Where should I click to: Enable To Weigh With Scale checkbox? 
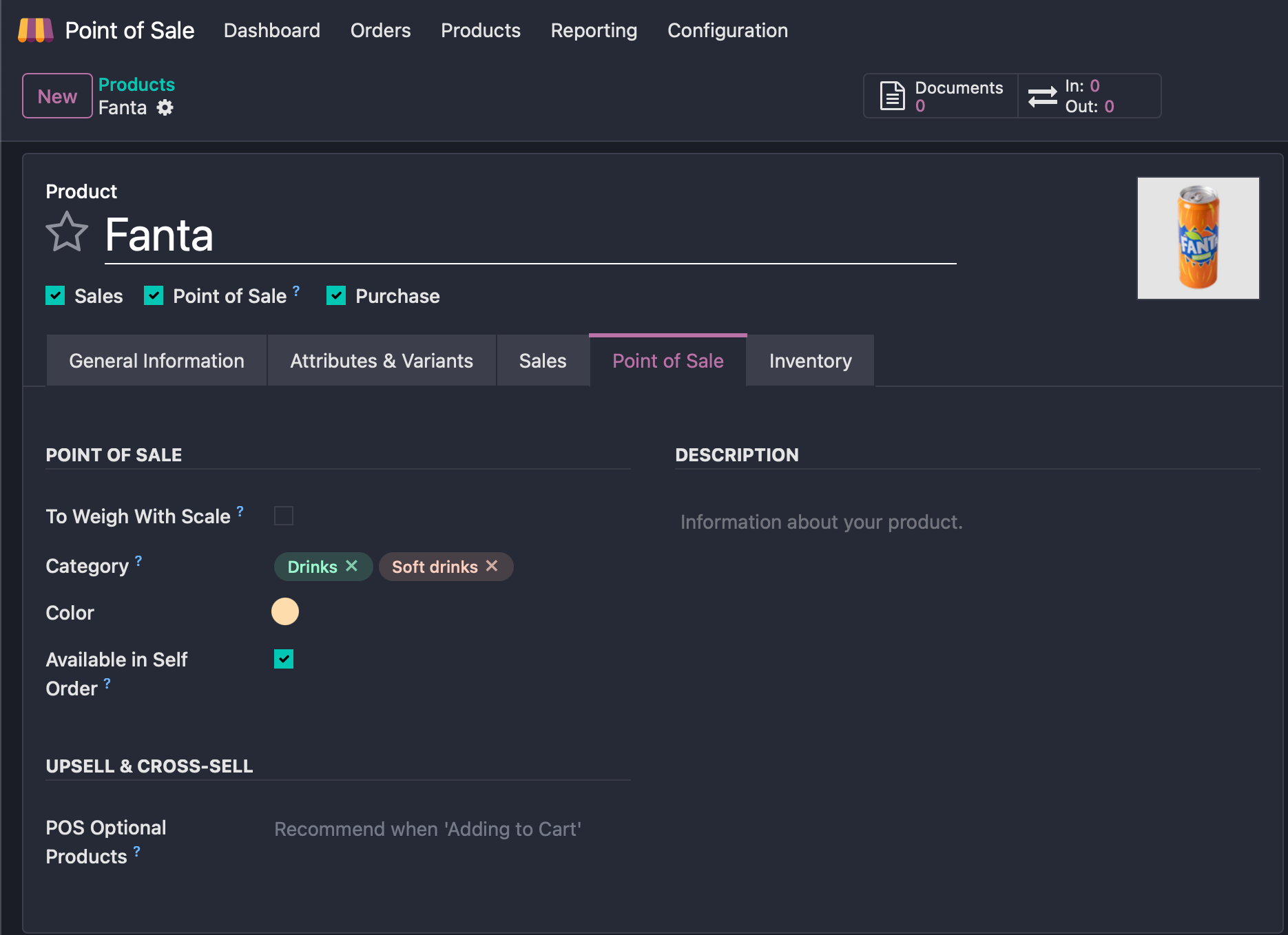tap(284, 516)
